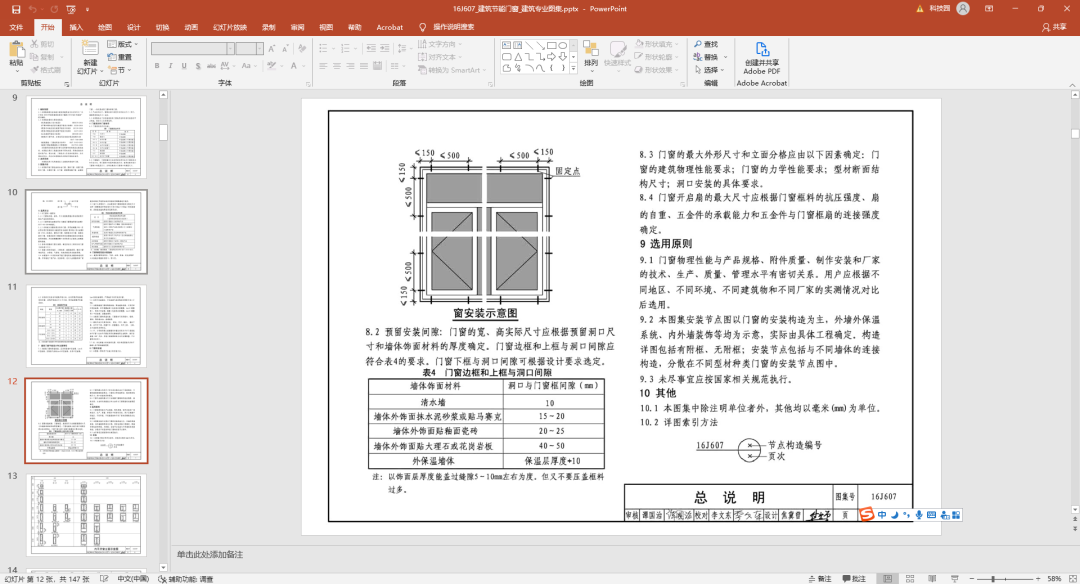Open the Replace (替换) dropdown arrow

725,57
